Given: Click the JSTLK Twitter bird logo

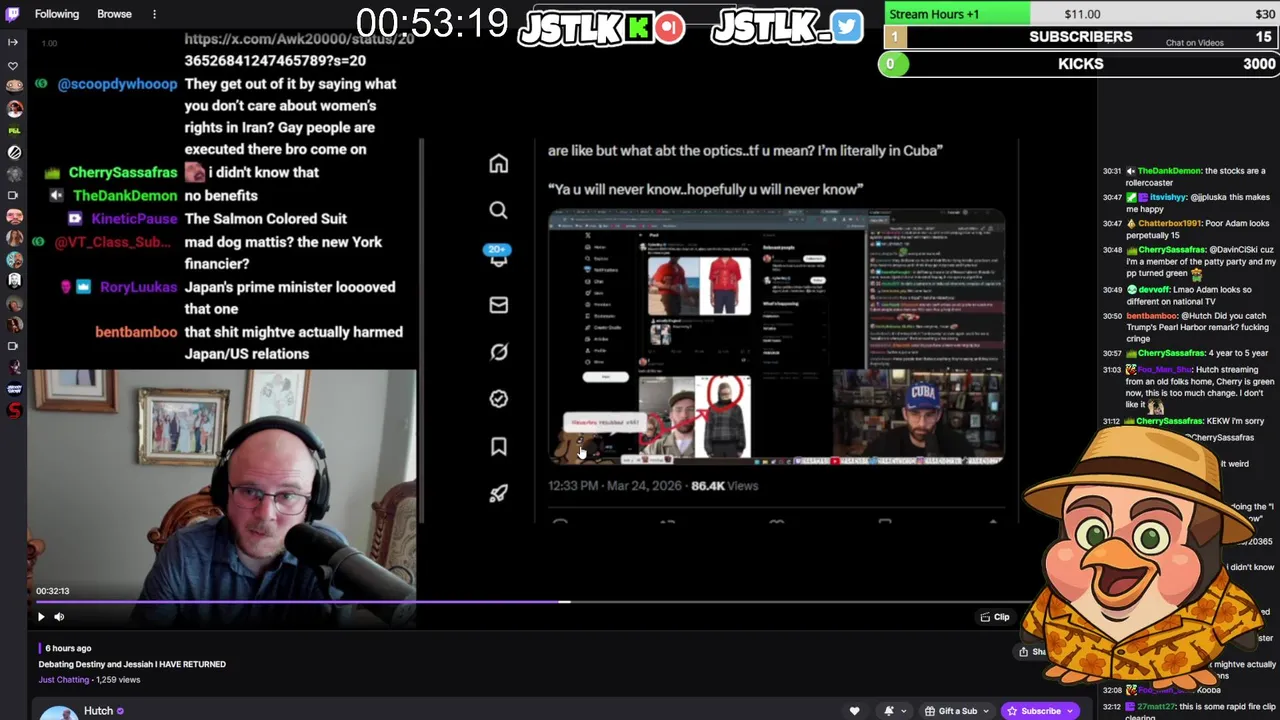Looking at the screenshot, I should point(786,28).
